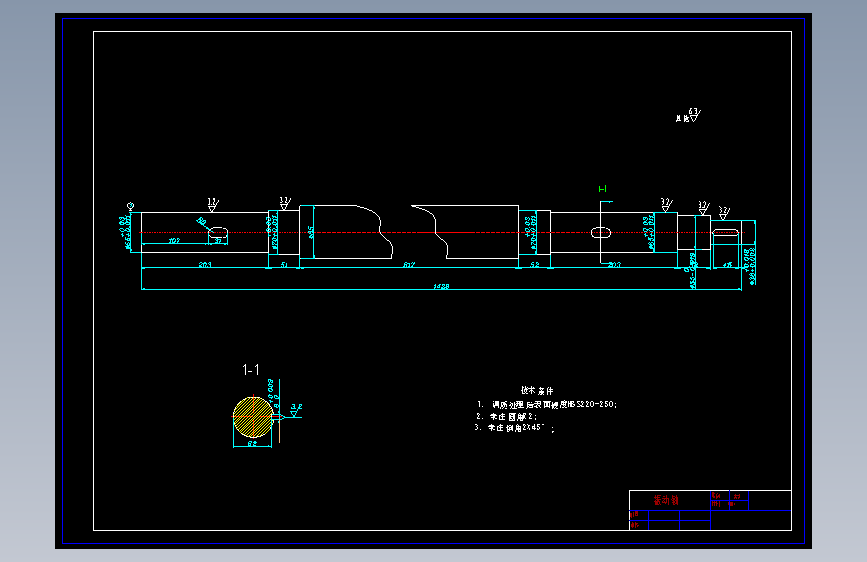This screenshot has height=562, width=867.
Task: Click the left break line curve of shaft
Action: pyautogui.click(x=379, y=230)
